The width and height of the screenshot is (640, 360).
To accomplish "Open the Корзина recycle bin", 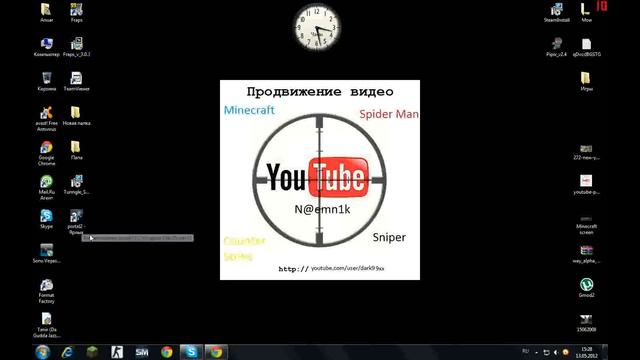I will coord(47,81).
